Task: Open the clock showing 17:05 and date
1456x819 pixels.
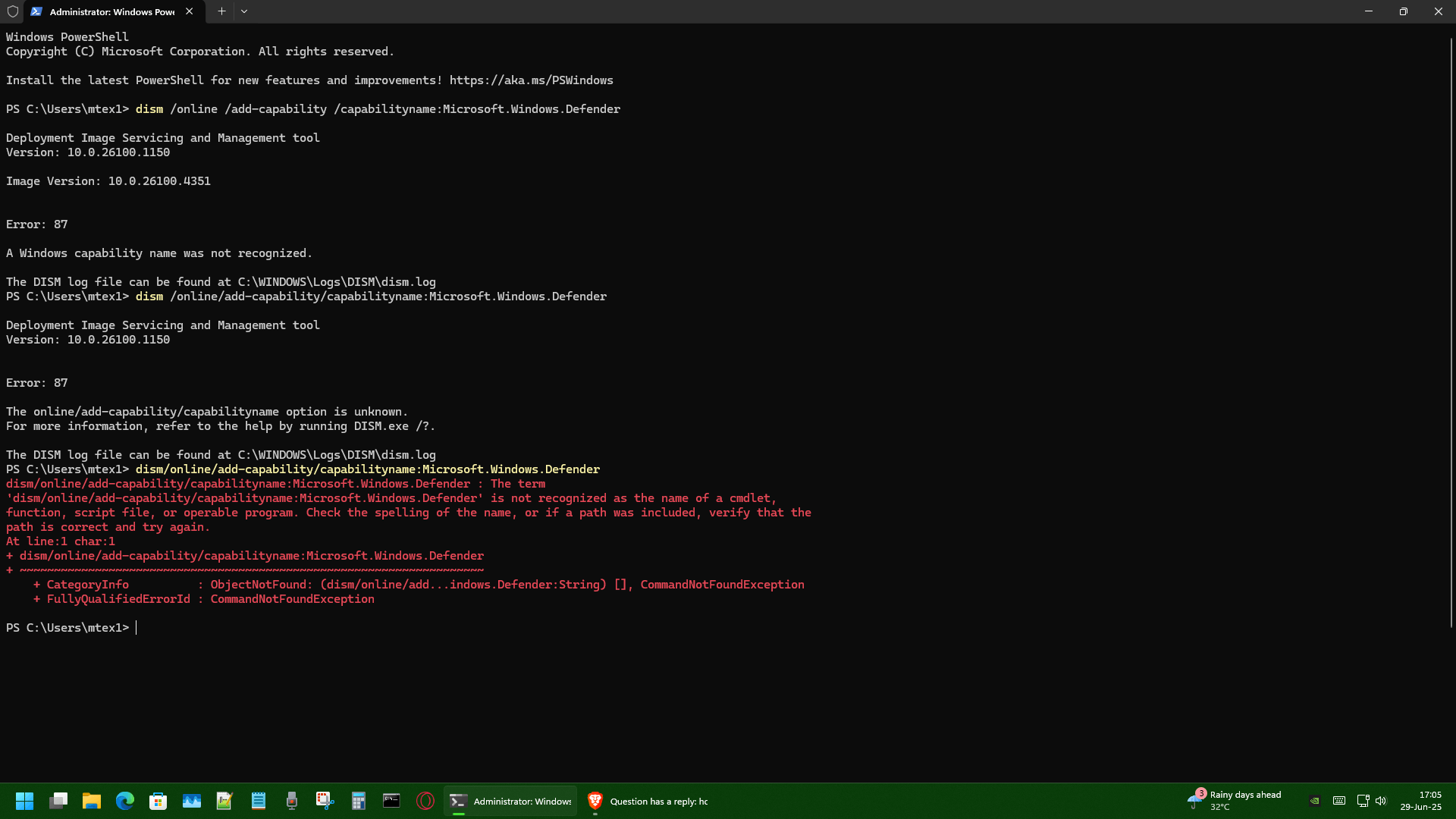Action: coord(1420,801)
